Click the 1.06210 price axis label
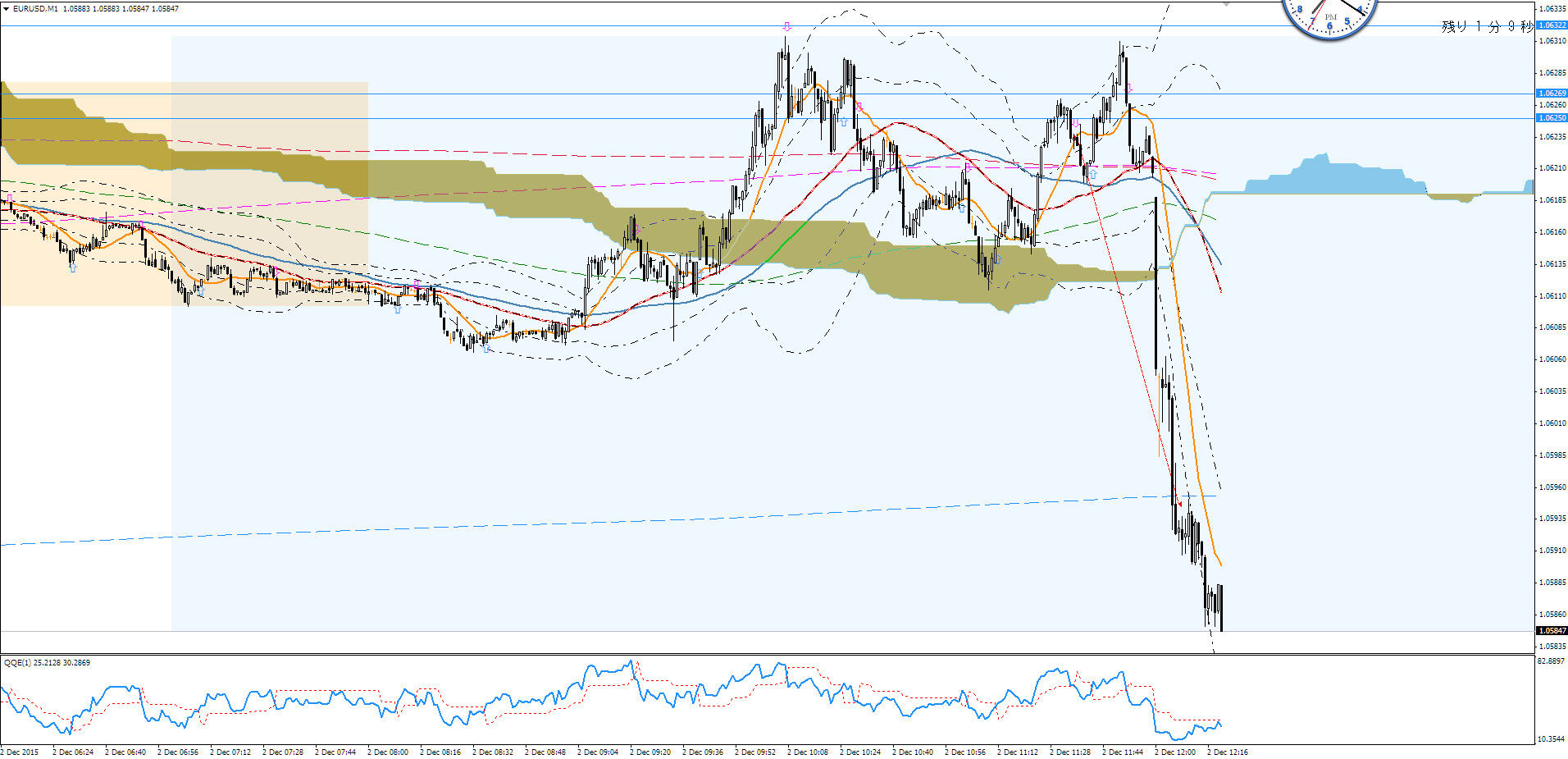 click(x=1551, y=168)
